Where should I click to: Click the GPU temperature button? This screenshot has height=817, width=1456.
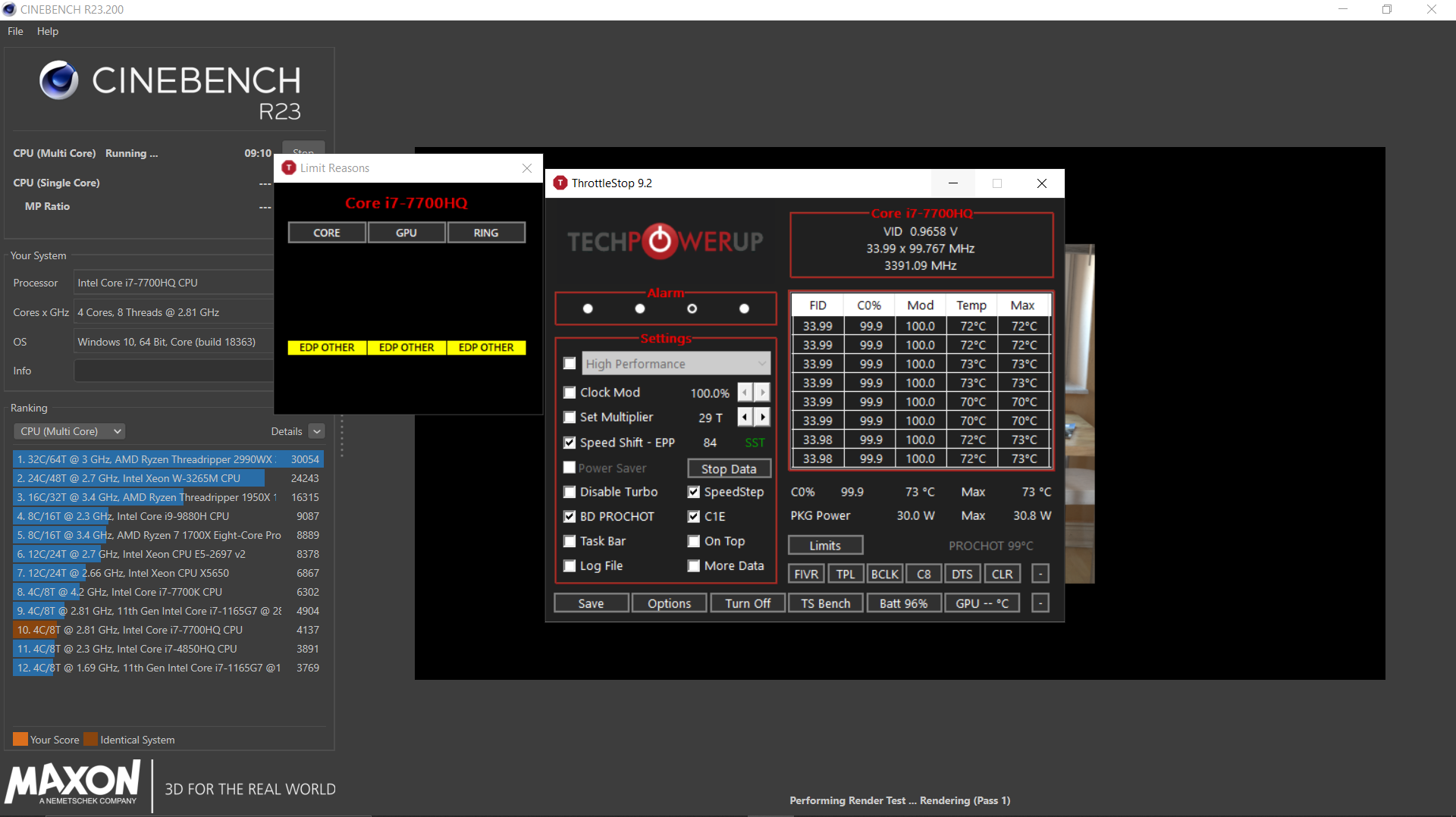coord(982,603)
